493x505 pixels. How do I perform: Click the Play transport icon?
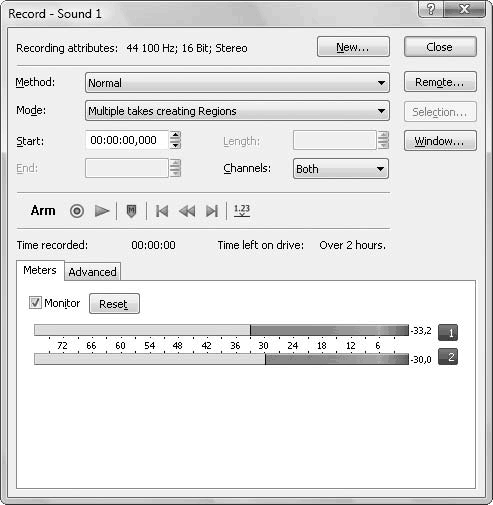pyautogui.click(x=102, y=211)
